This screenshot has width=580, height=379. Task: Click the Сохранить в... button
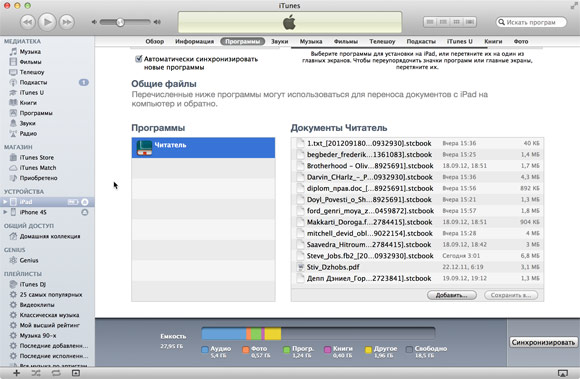511,295
